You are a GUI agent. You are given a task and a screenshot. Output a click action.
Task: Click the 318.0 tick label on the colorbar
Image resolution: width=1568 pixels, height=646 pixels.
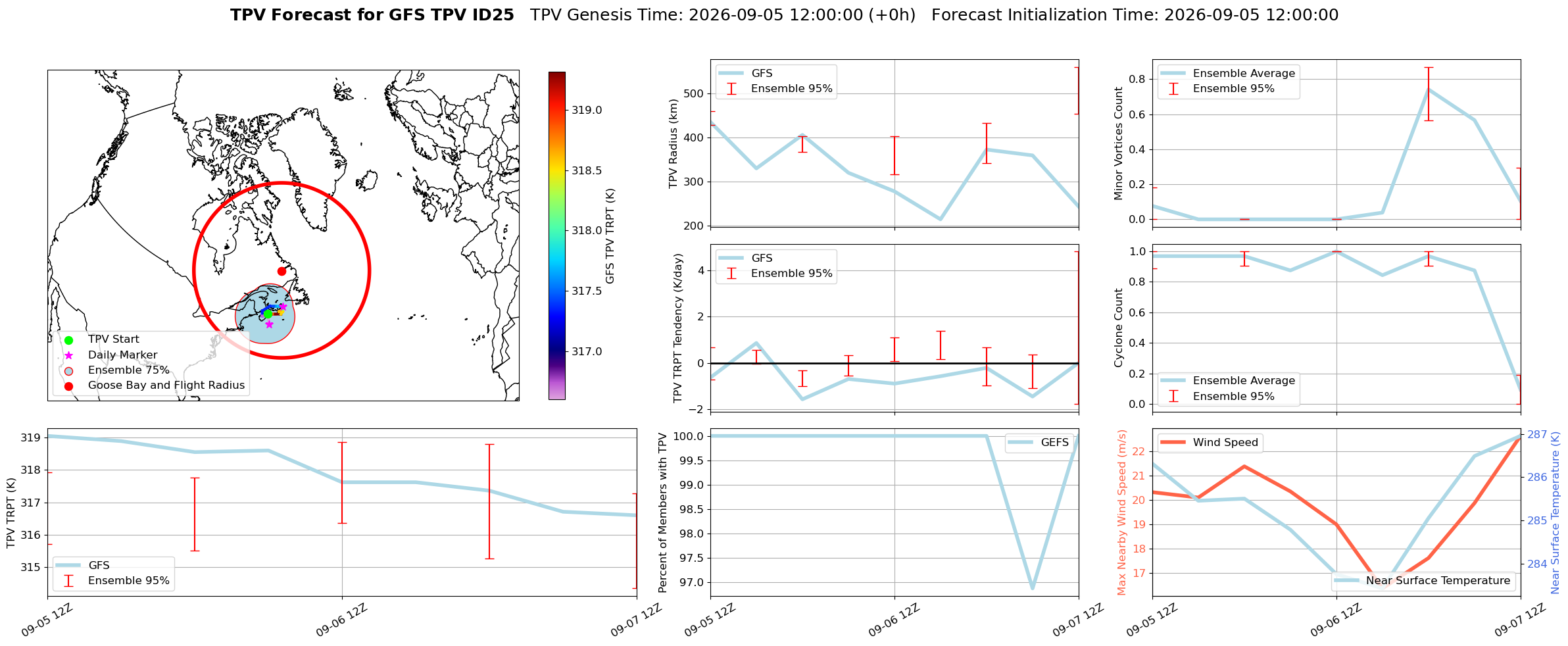click(587, 230)
